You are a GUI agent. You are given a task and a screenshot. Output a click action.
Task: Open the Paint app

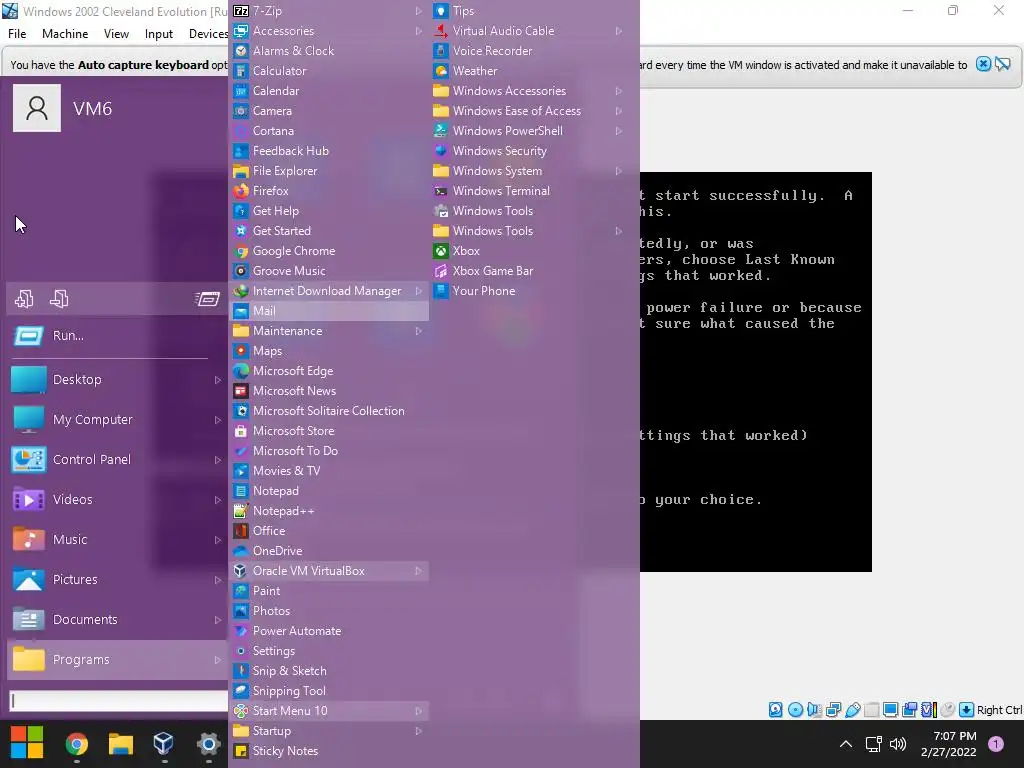point(328,590)
